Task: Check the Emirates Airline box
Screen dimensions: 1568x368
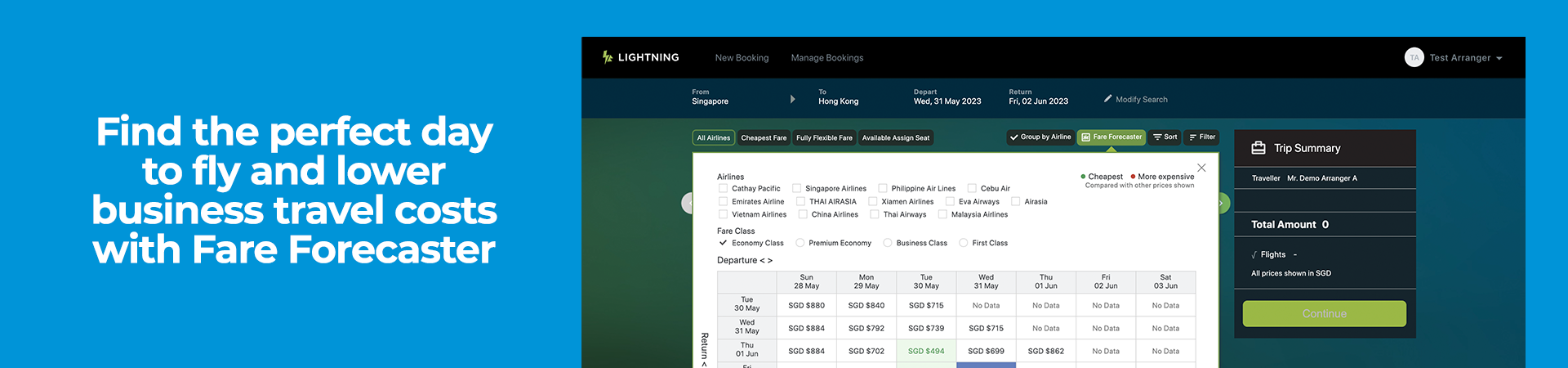Action: click(723, 201)
